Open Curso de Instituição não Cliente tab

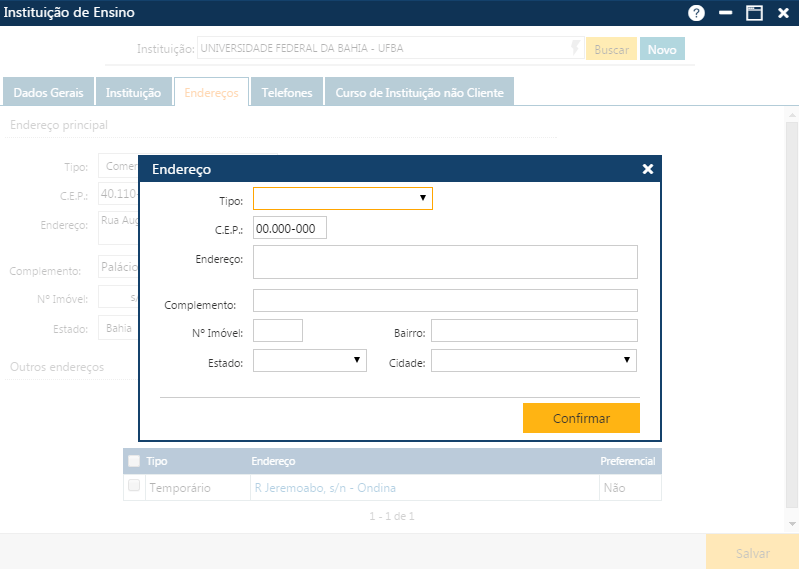[419, 92]
